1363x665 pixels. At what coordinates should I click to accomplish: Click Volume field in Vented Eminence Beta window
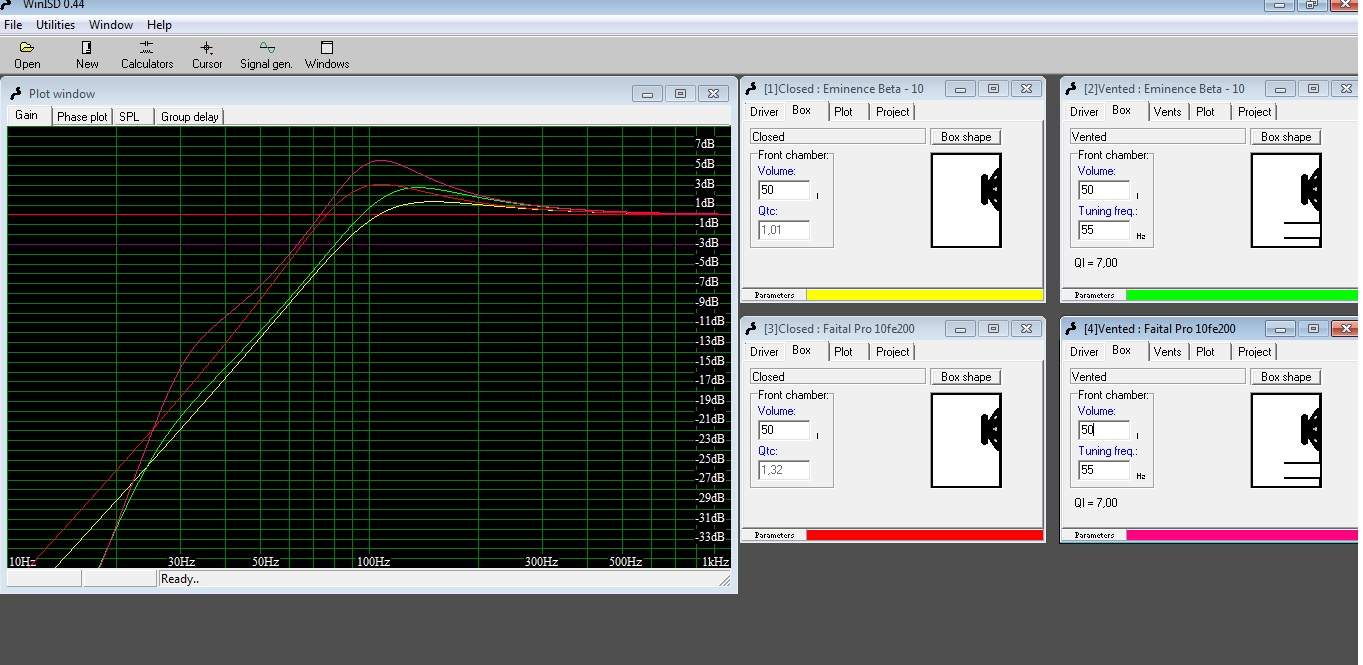tap(1104, 190)
